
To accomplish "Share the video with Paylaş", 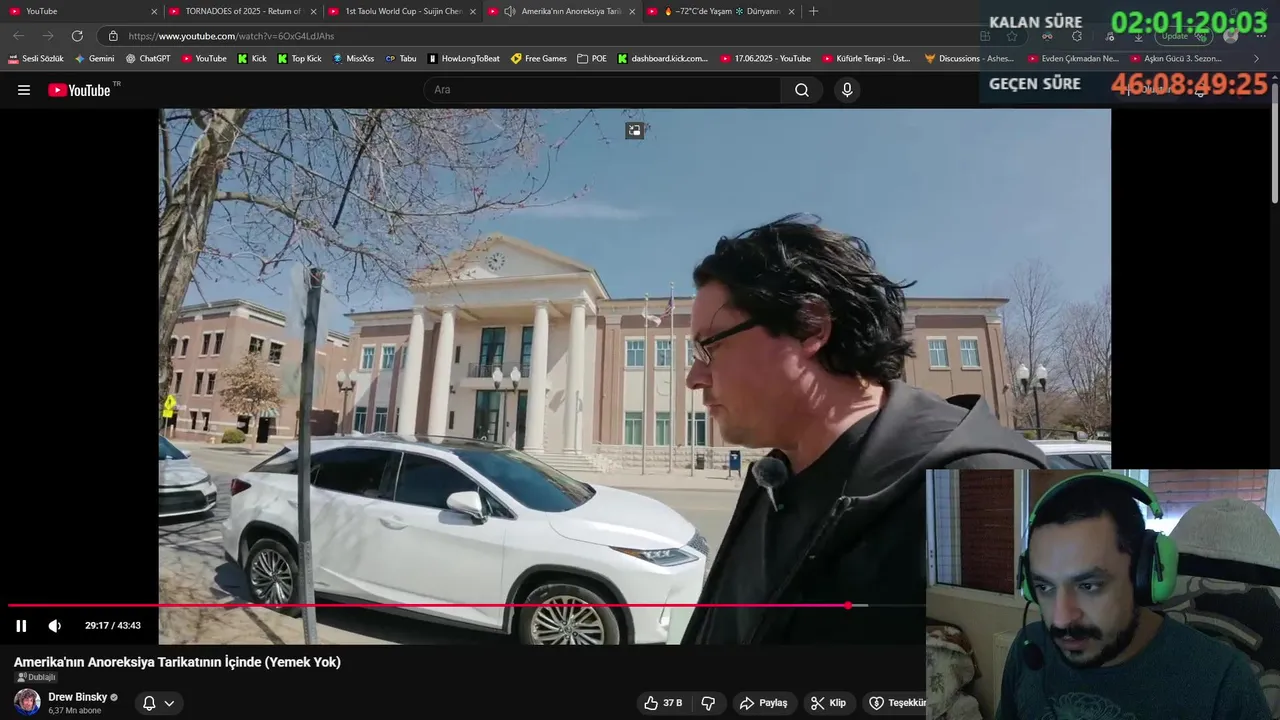I will point(763,703).
